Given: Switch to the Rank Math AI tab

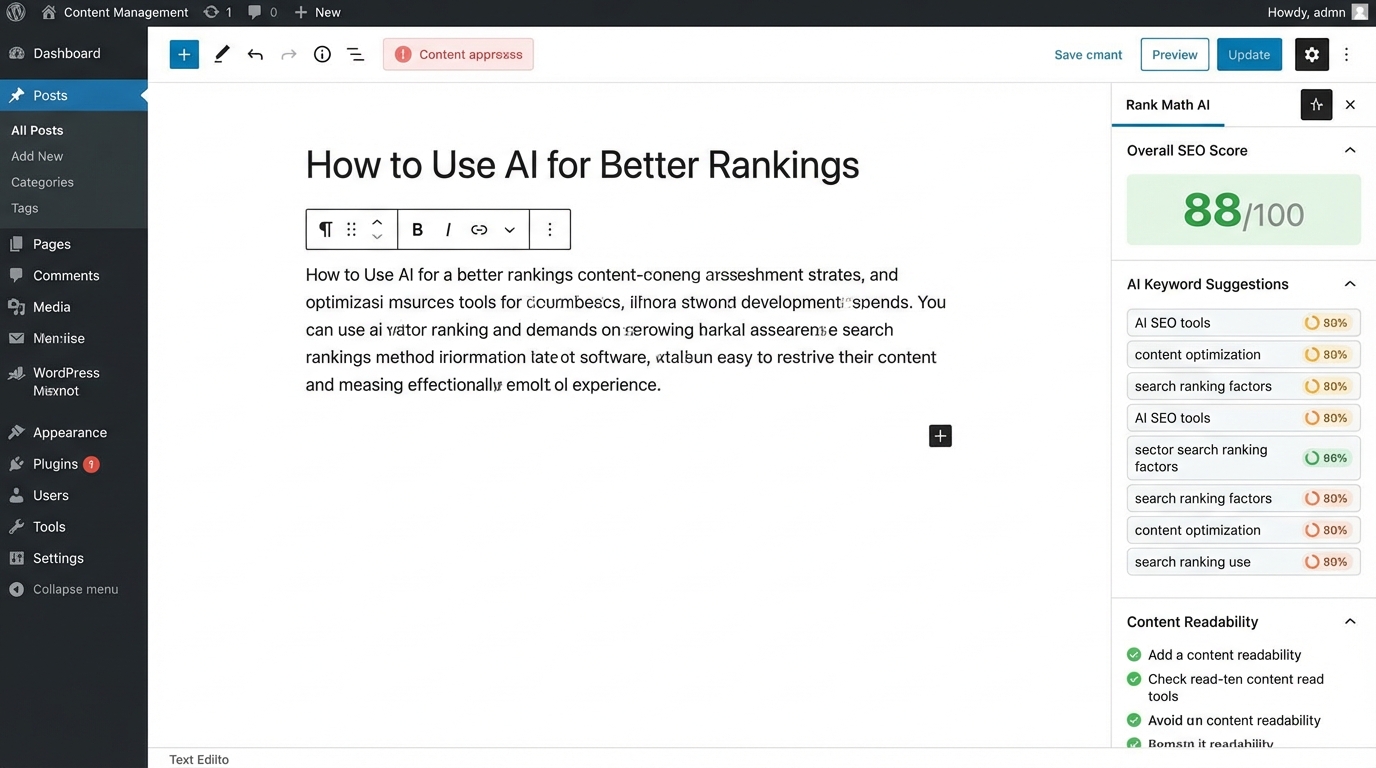Looking at the screenshot, I should pos(1167,105).
